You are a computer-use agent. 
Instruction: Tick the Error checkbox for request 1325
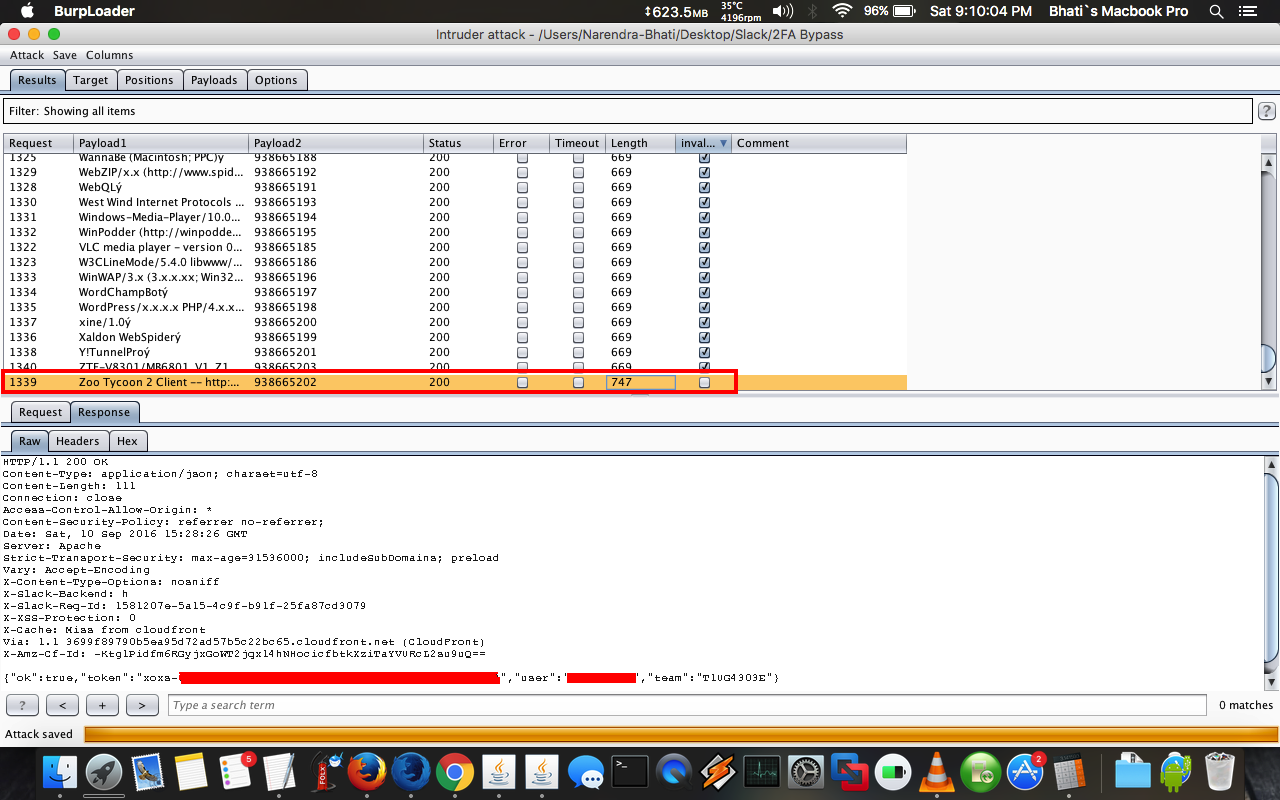tap(522, 157)
